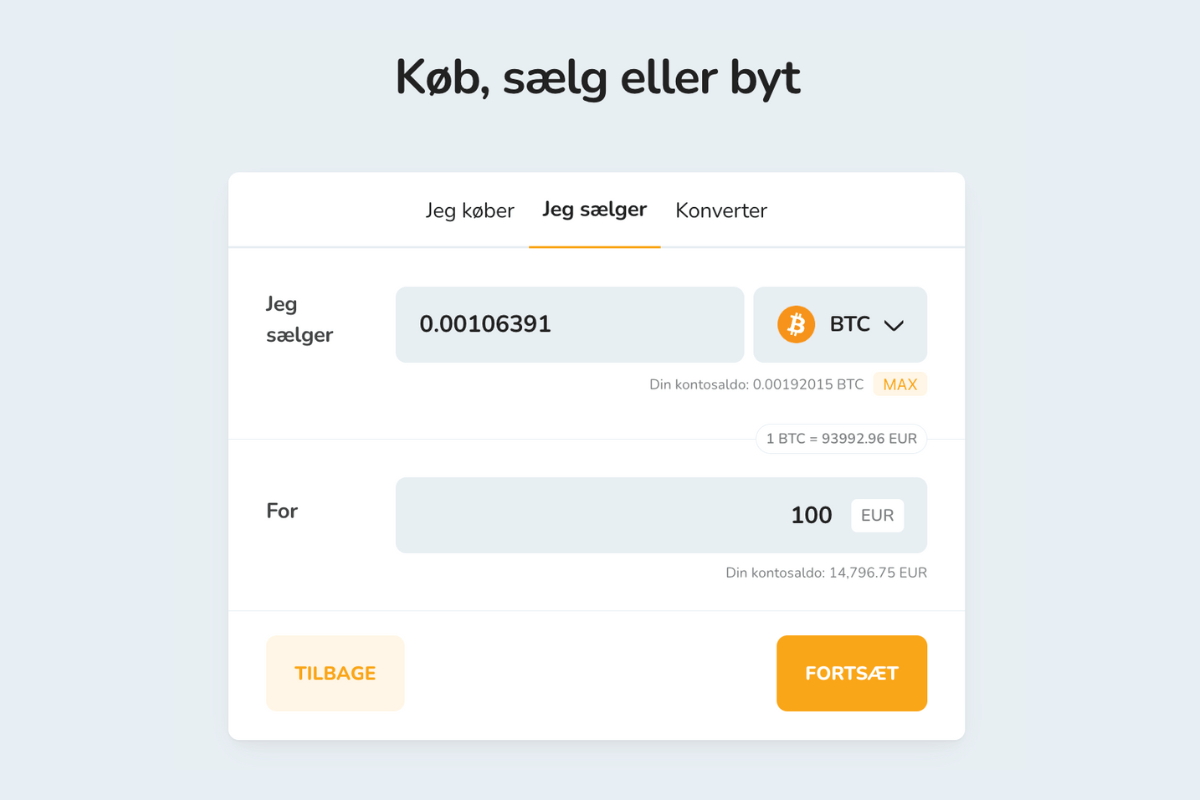The height and width of the screenshot is (800, 1200).
Task: Open the Jeg sælger tab
Action: point(594,210)
